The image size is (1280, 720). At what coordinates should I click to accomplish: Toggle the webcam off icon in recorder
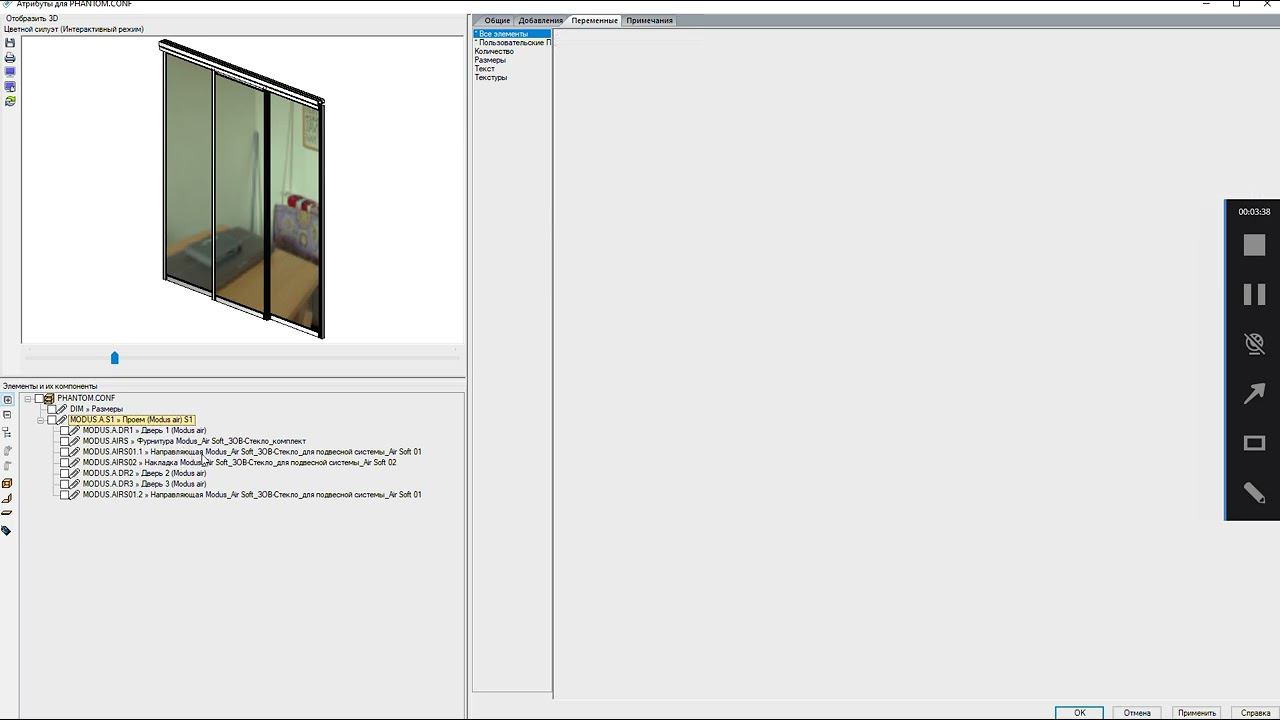[1254, 344]
